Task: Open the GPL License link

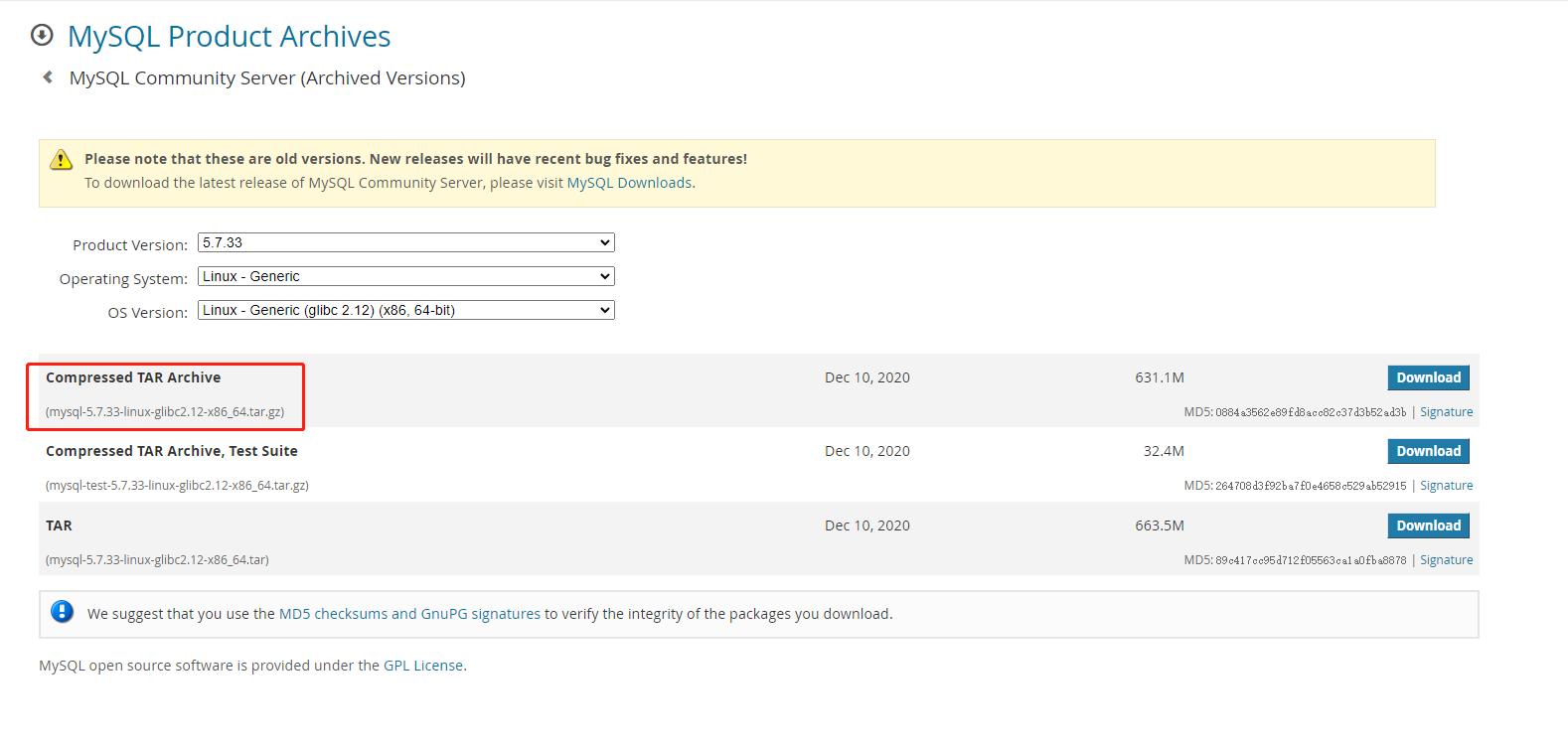Action: (x=423, y=666)
